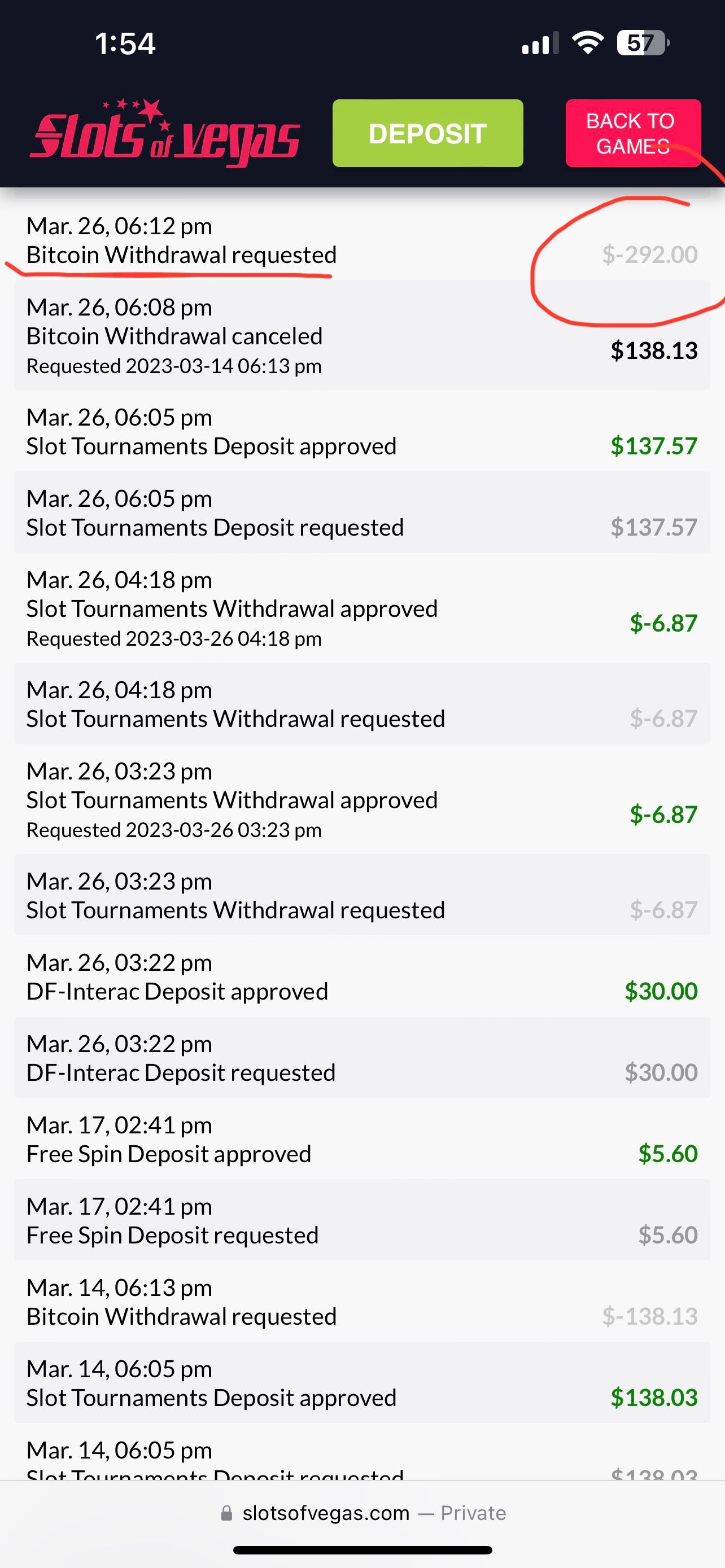
Task: Tap the Slots of Vegas logo
Action: pyautogui.click(x=164, y=134)
